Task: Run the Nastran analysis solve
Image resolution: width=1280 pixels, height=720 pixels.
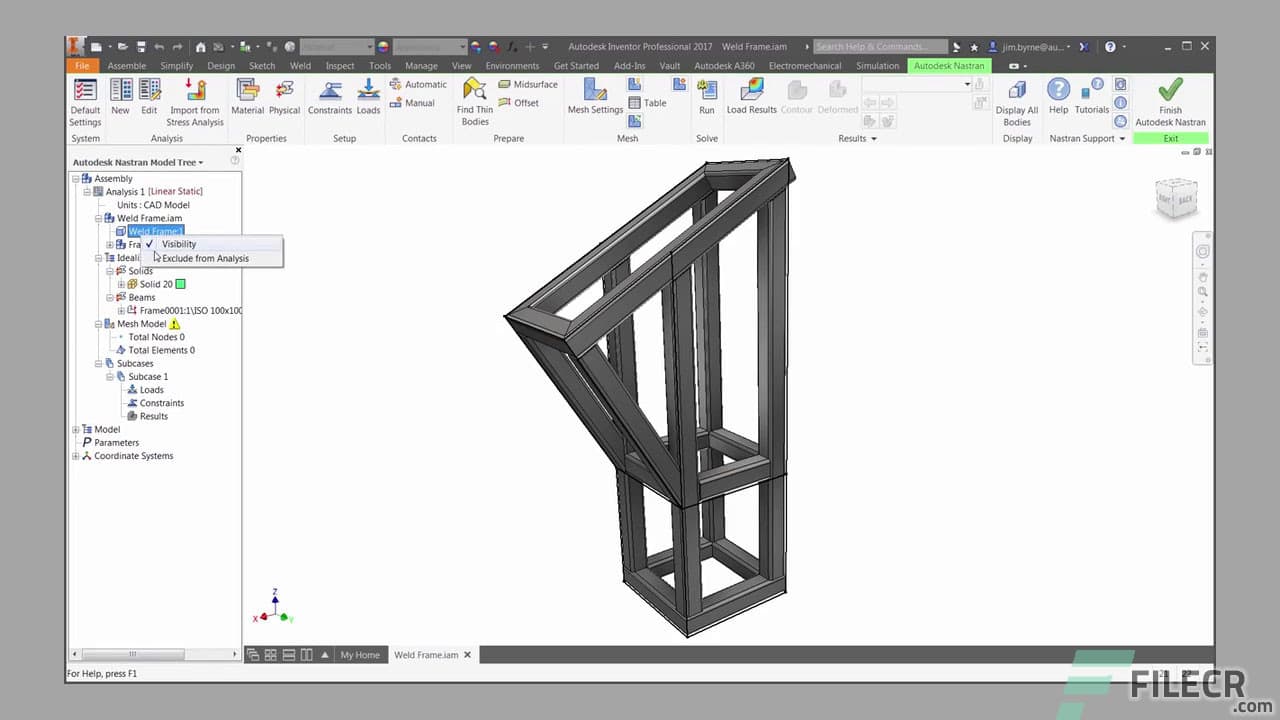Action: (707, 97)
